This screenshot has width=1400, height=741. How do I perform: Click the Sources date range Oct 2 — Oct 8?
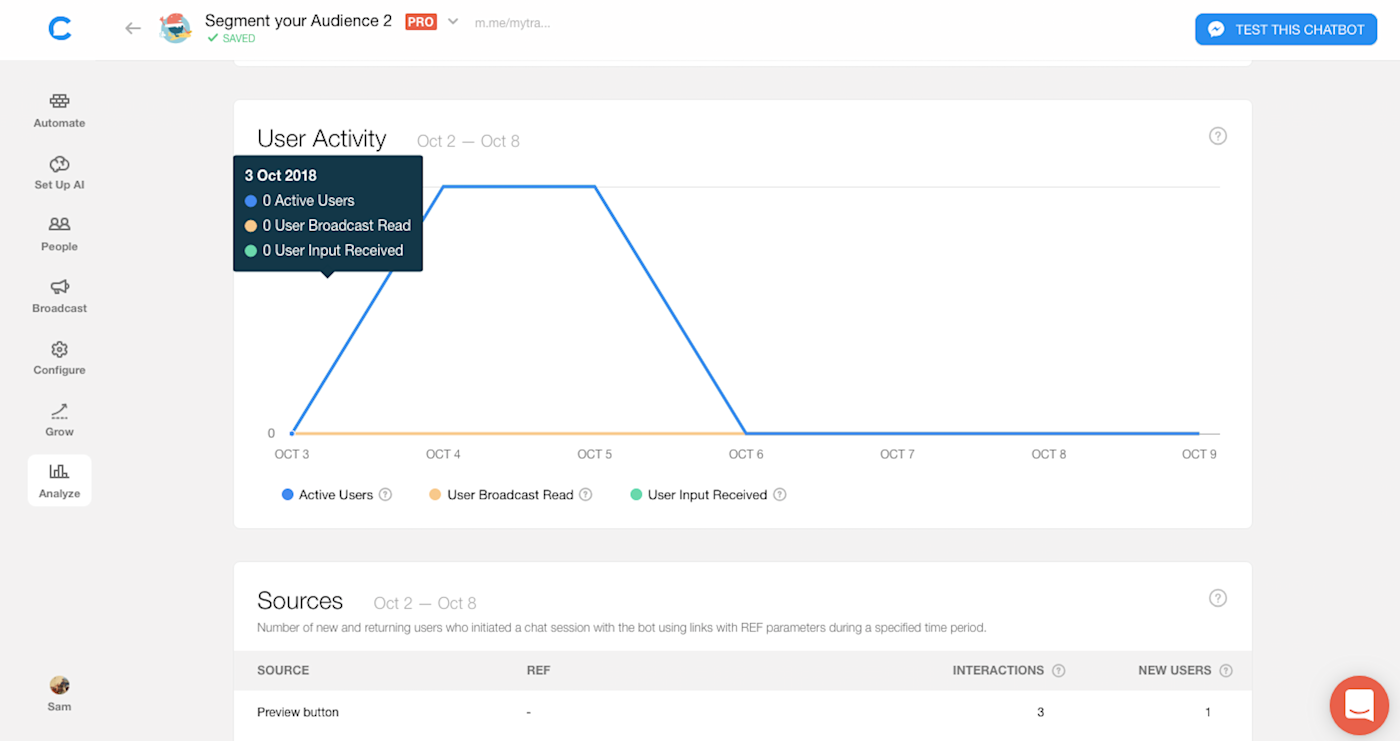(425, 603)
